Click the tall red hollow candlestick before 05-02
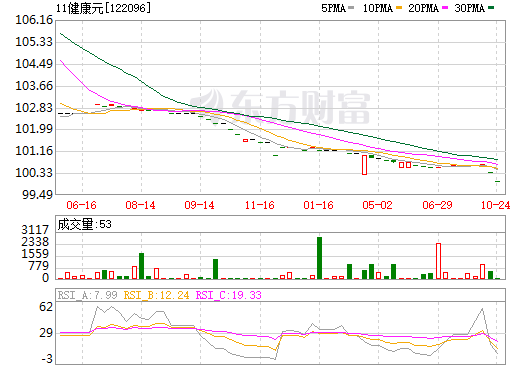 tap(364, 165)
